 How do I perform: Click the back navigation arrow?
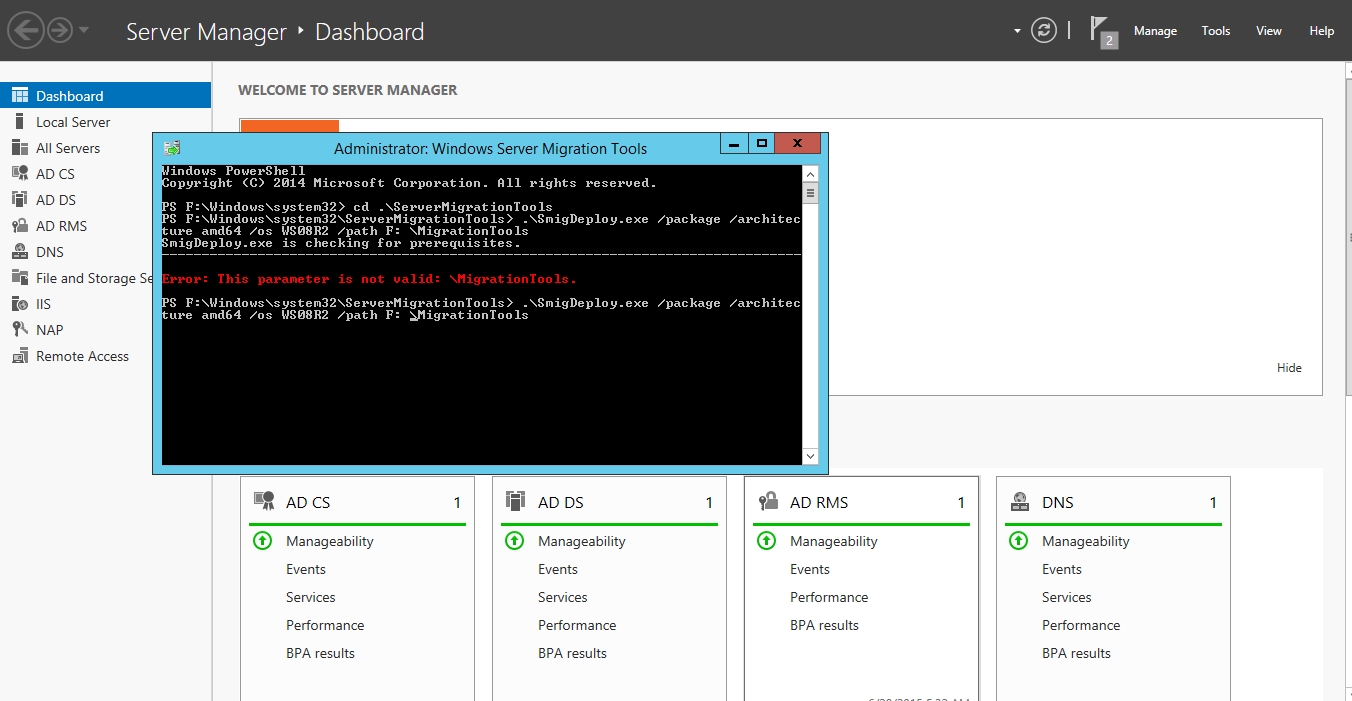(26, 30)
